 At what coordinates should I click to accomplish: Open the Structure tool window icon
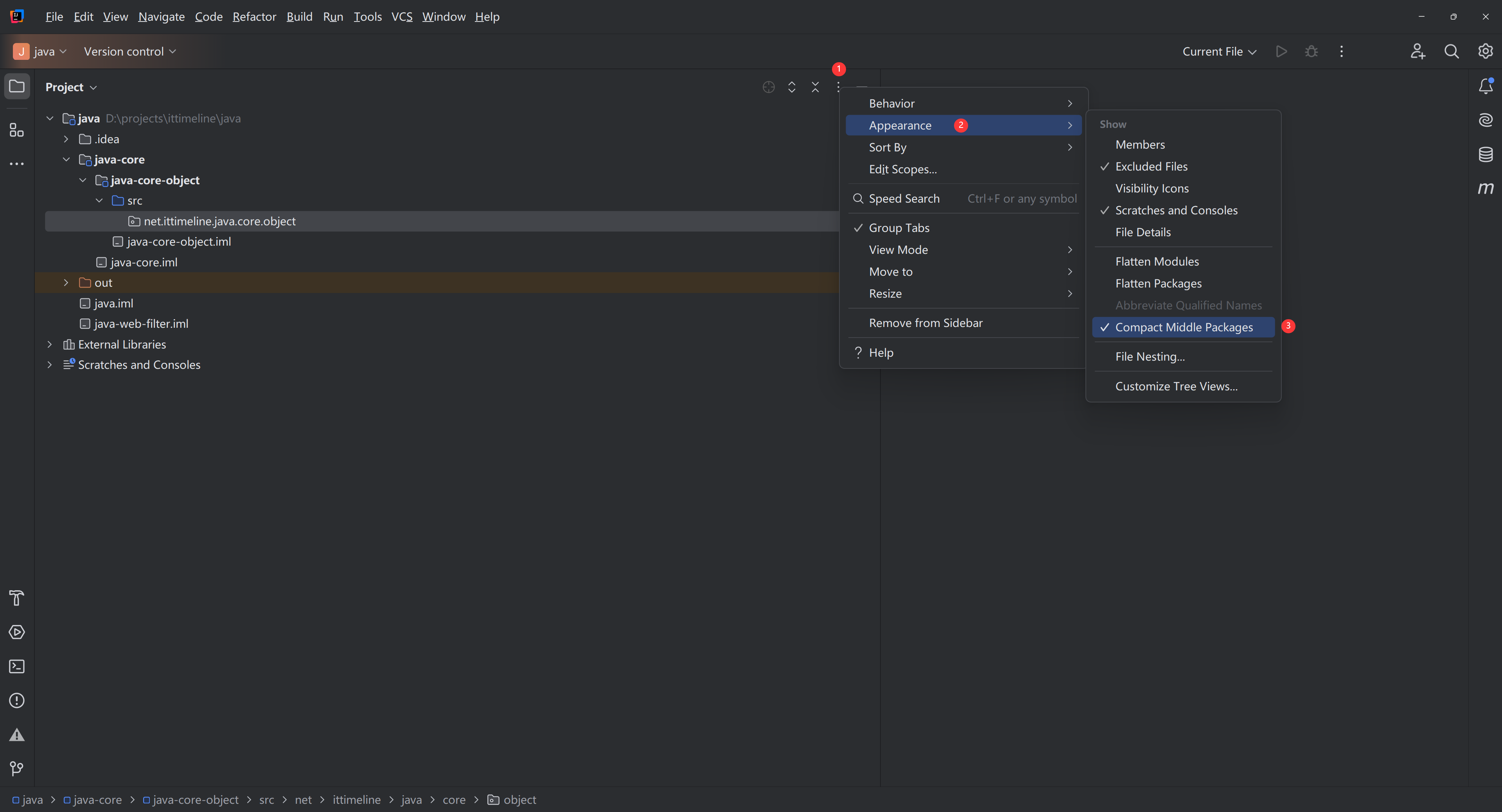[x=16, y=130]
